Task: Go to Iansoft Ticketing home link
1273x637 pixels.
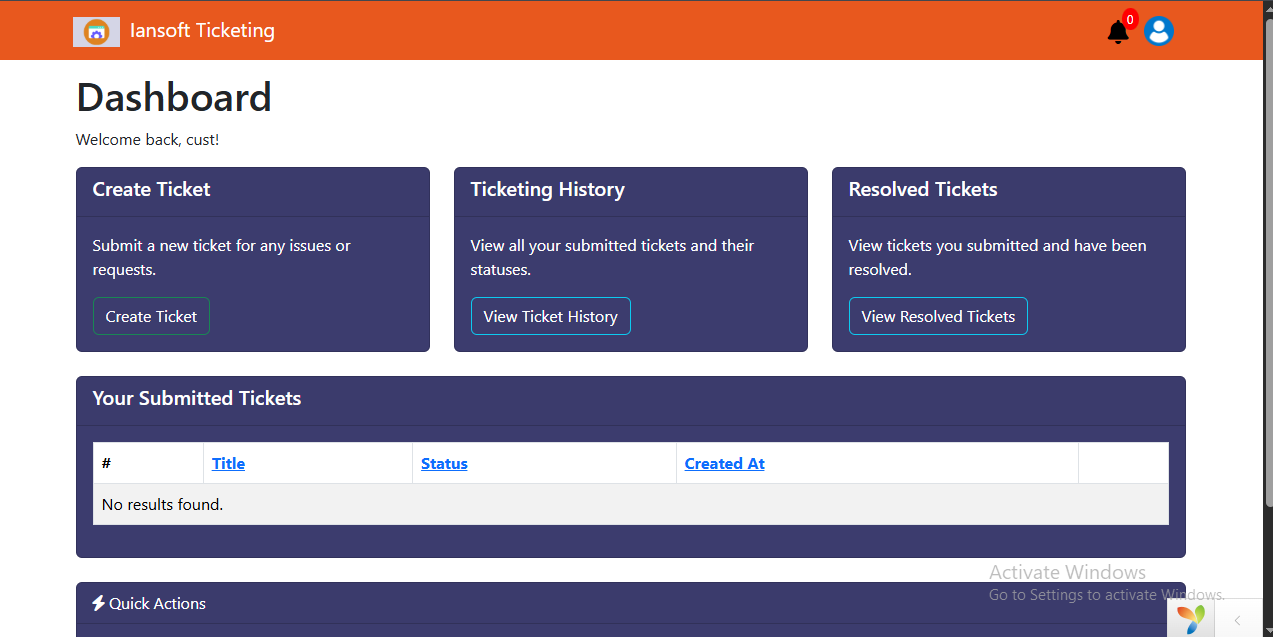Action: [x=202, y=31]
